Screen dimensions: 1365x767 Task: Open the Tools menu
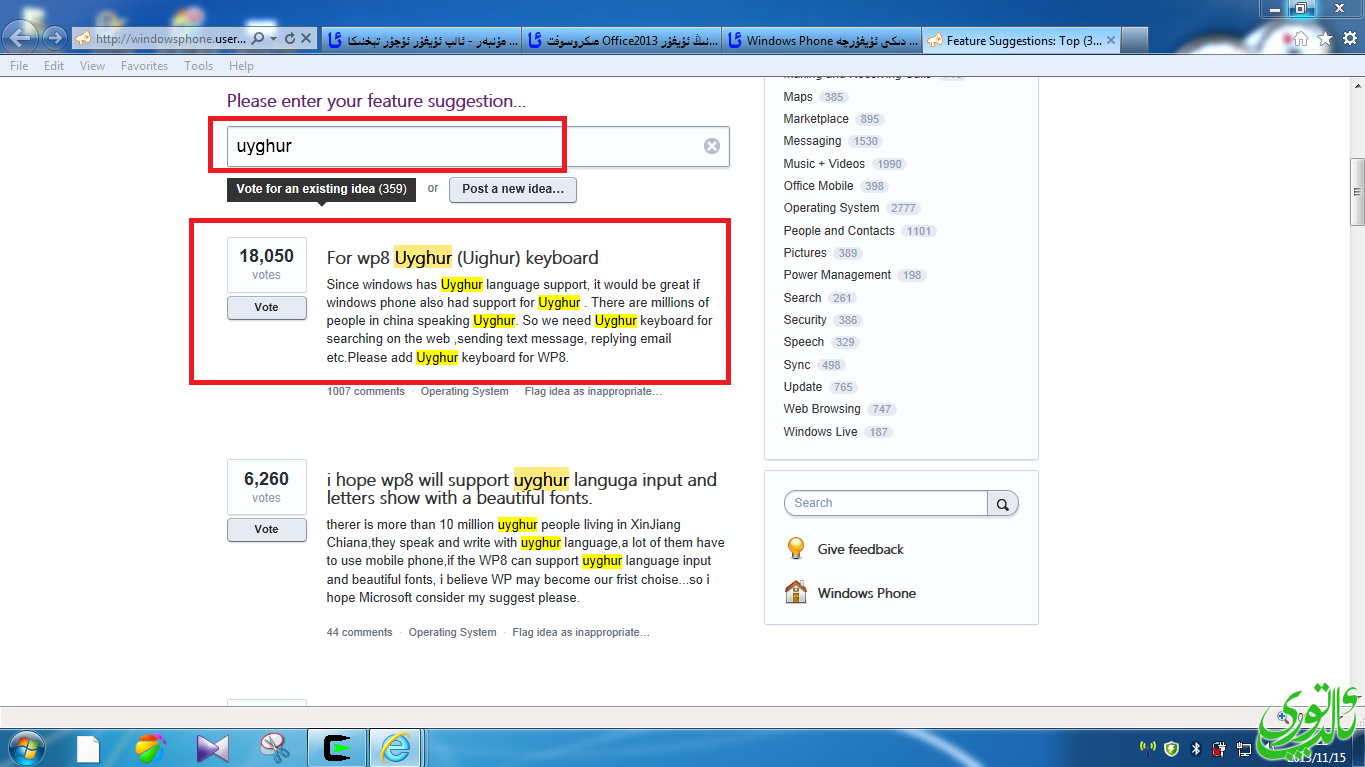click(198, 66)
